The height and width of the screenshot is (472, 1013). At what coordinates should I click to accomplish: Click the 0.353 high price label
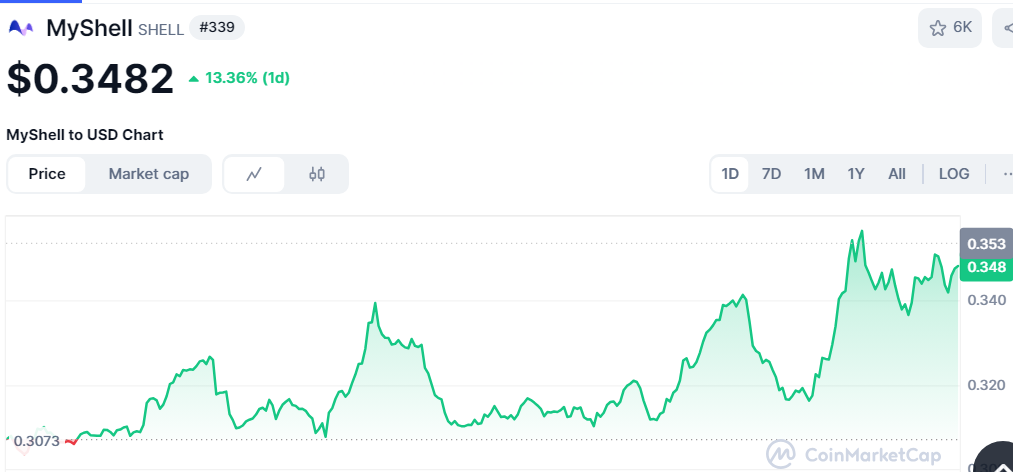987,243
